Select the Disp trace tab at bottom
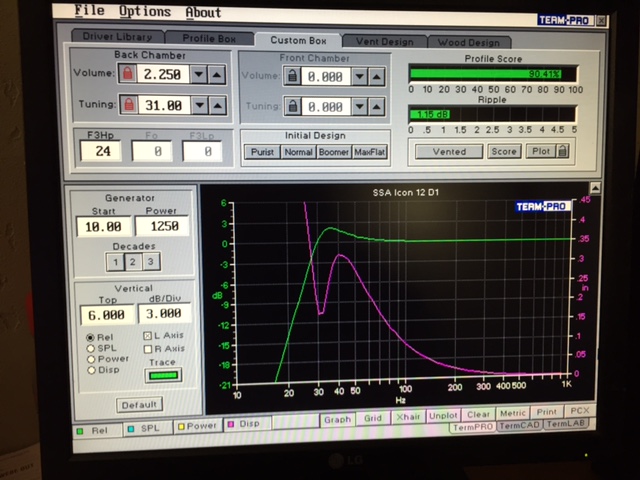The width and height of the screenshot is (640, 480). click(247, 424)
